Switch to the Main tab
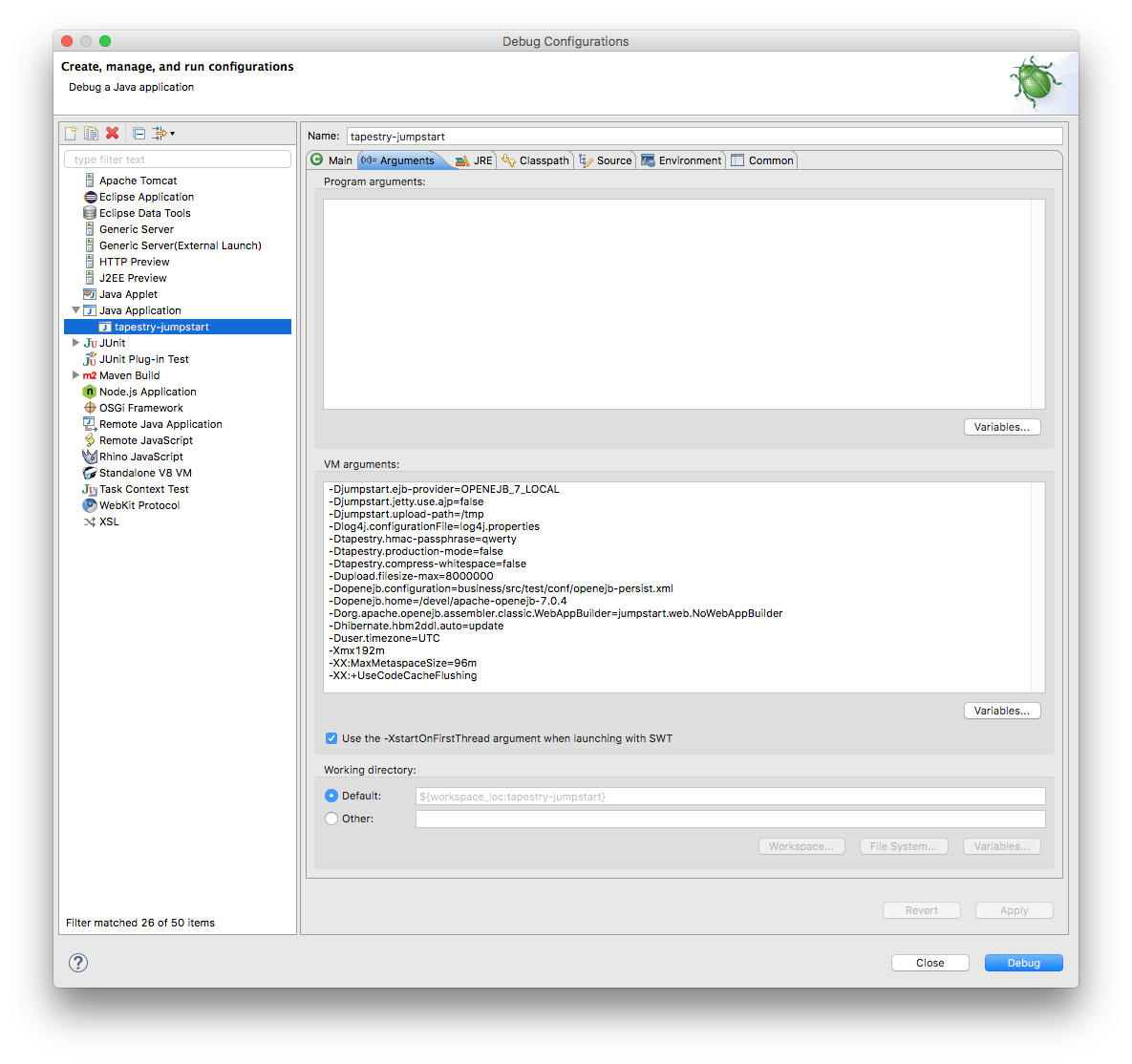The height and width of the screenshot is (1064, 1132). tap(332, 160)
